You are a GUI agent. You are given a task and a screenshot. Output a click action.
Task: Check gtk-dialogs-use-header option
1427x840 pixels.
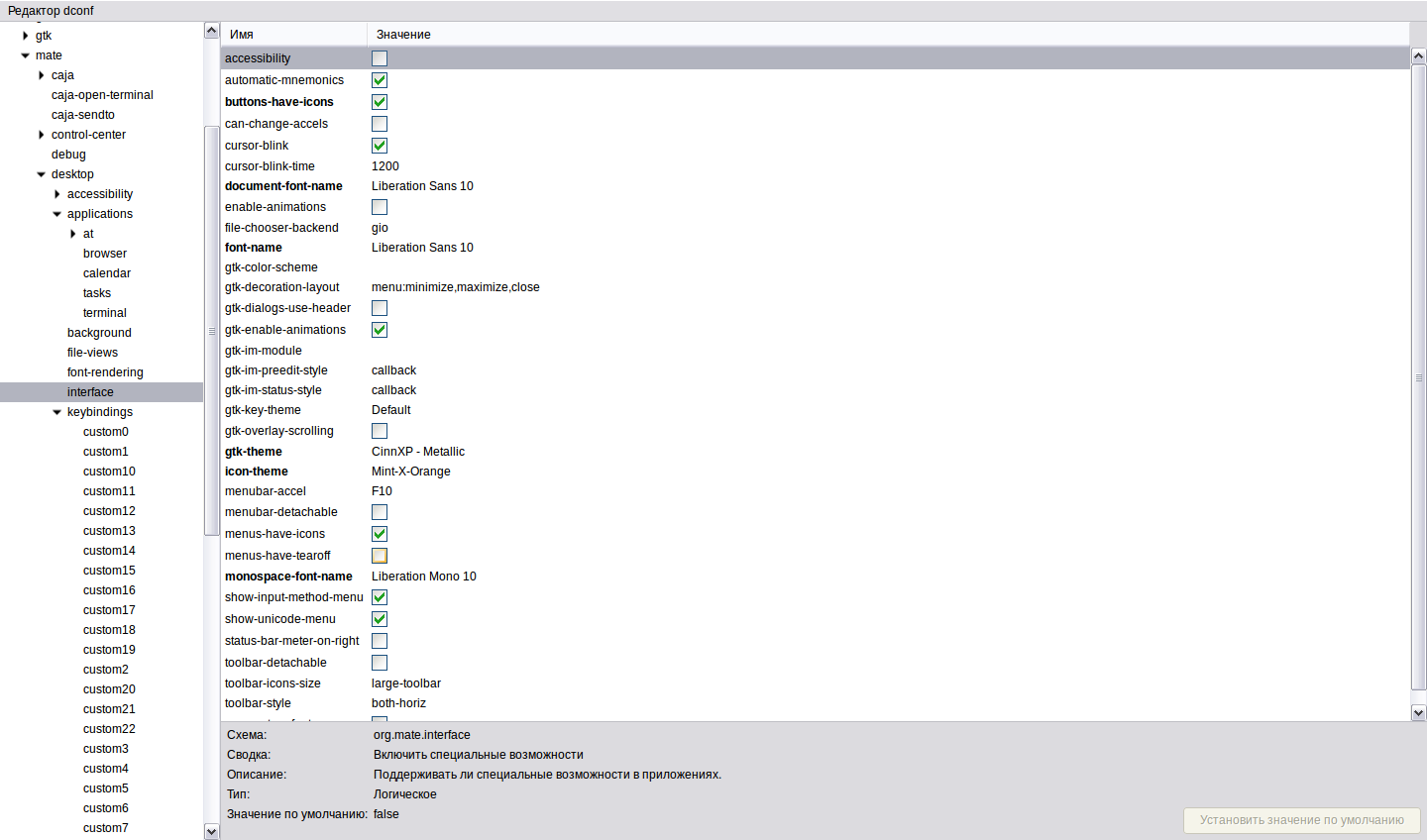point(380,308)
